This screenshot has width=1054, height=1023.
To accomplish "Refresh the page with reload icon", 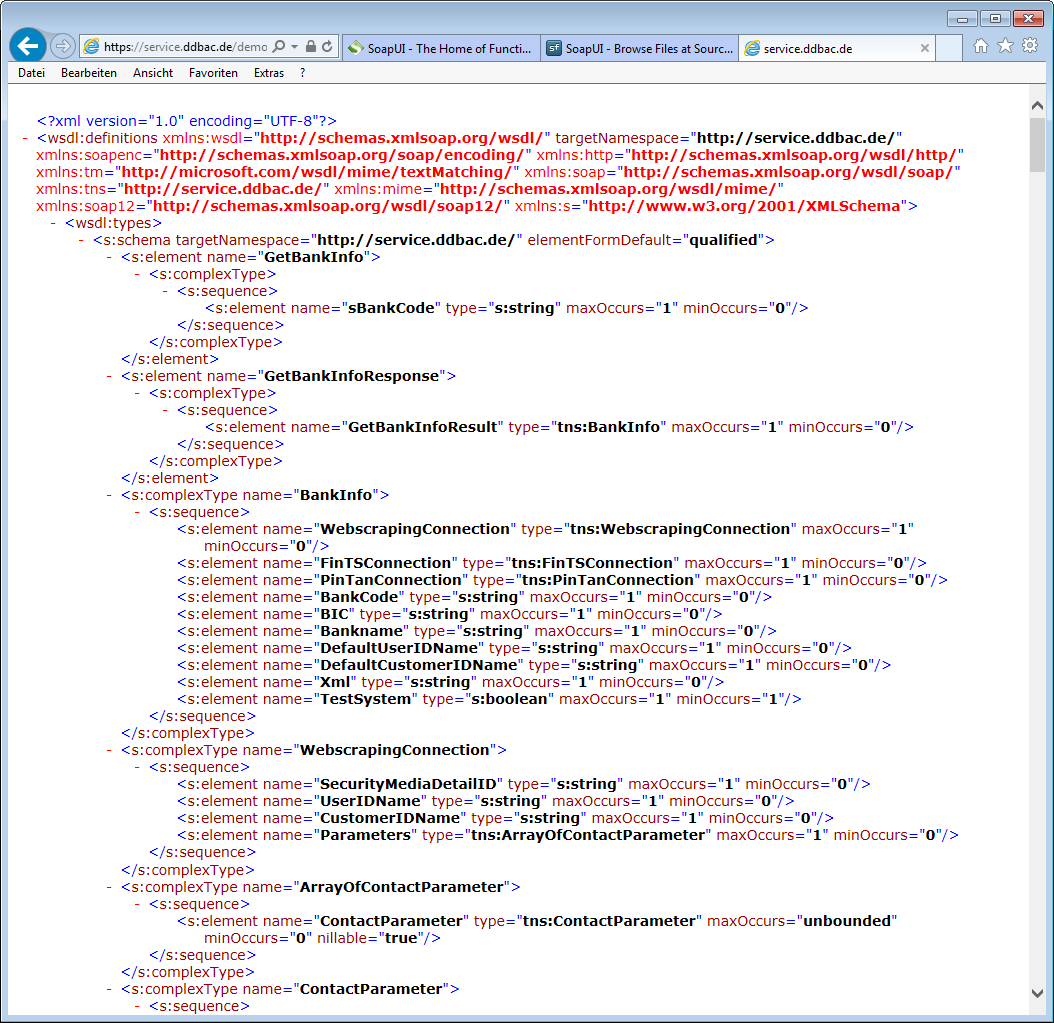I will coord(327,46).
